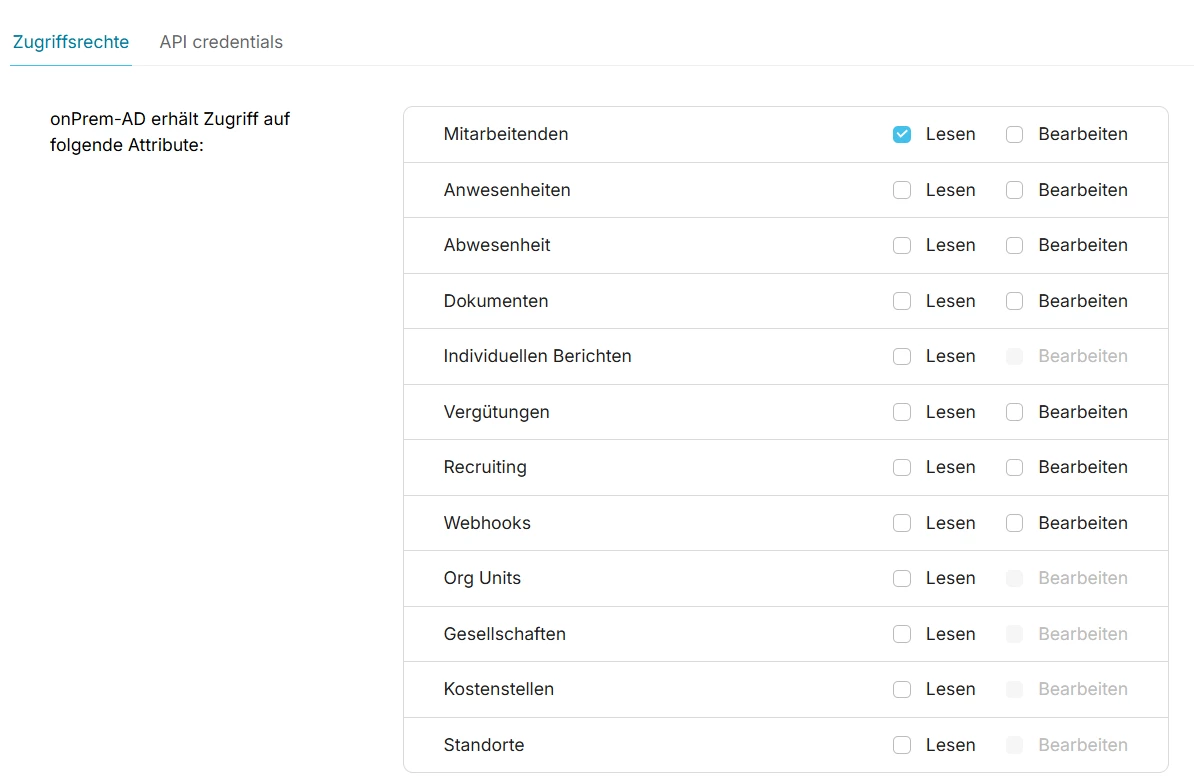
Task: Switch to the API credentials tab
Action: 221,42
